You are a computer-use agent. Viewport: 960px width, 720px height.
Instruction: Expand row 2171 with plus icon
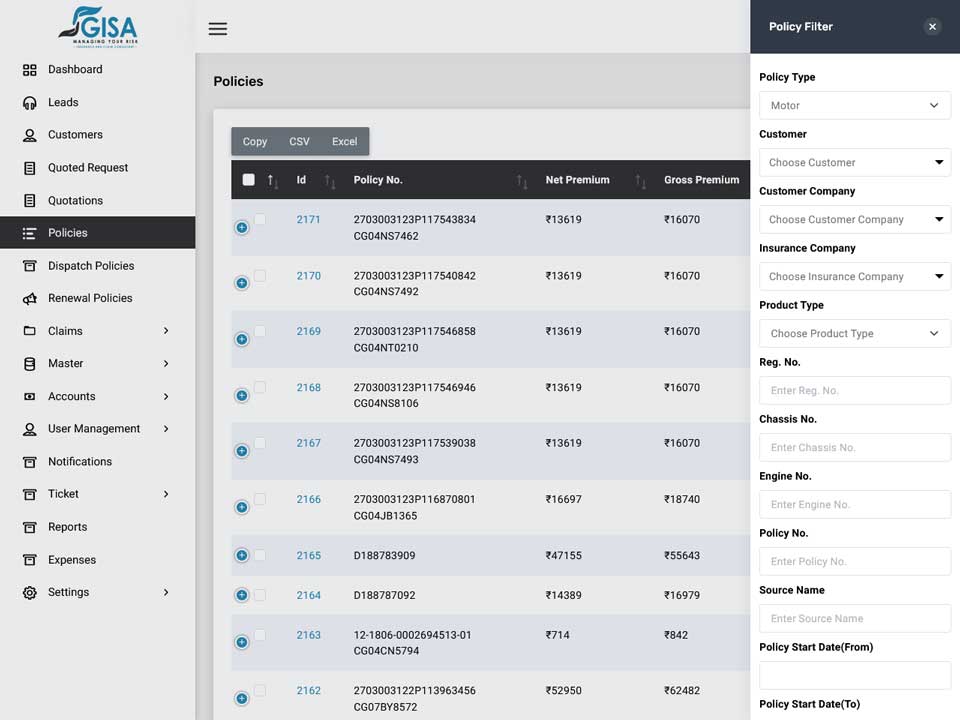point(242,228)
